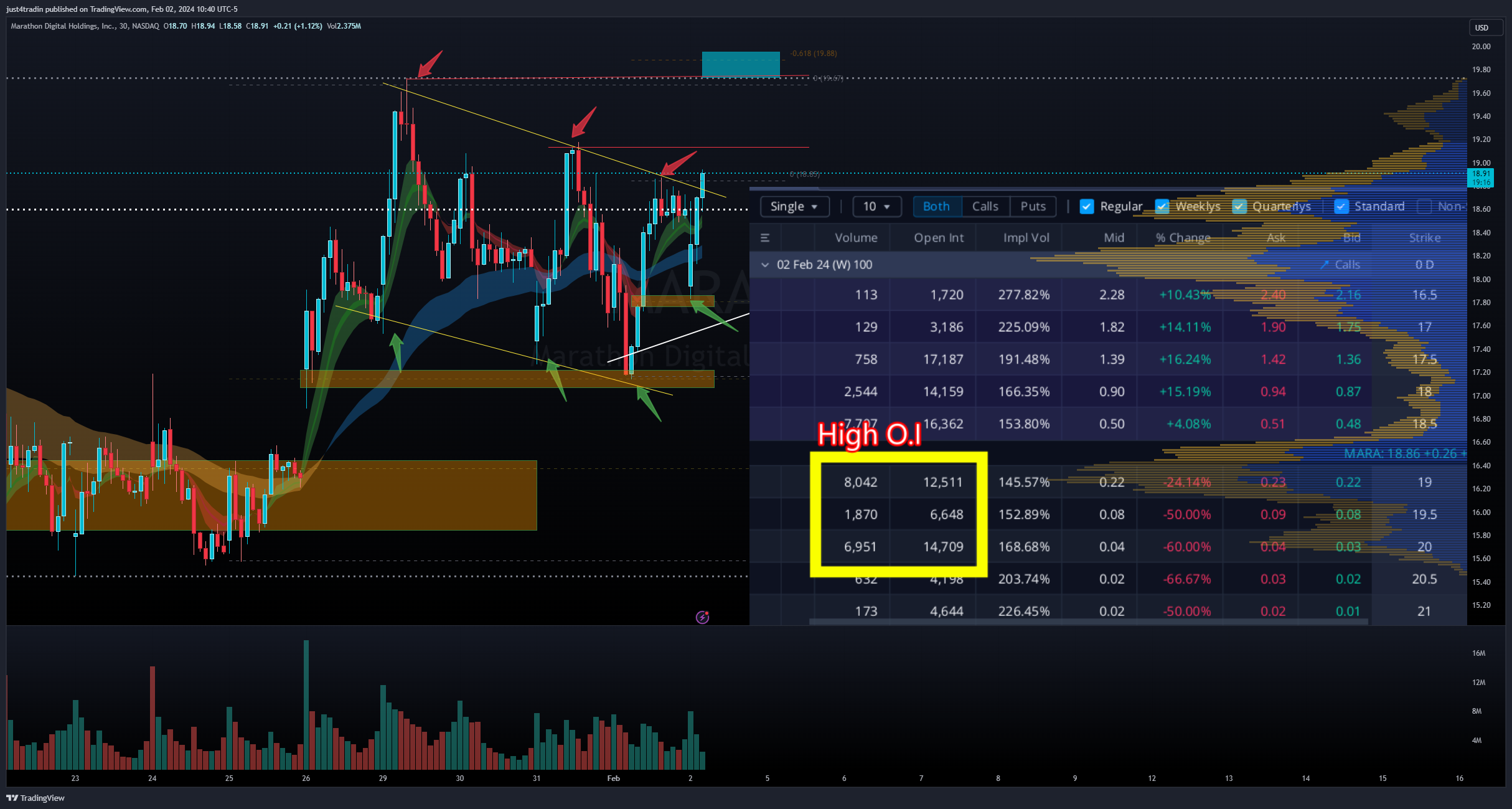Open the Single spread type dropdown

(x=795, y=206)
